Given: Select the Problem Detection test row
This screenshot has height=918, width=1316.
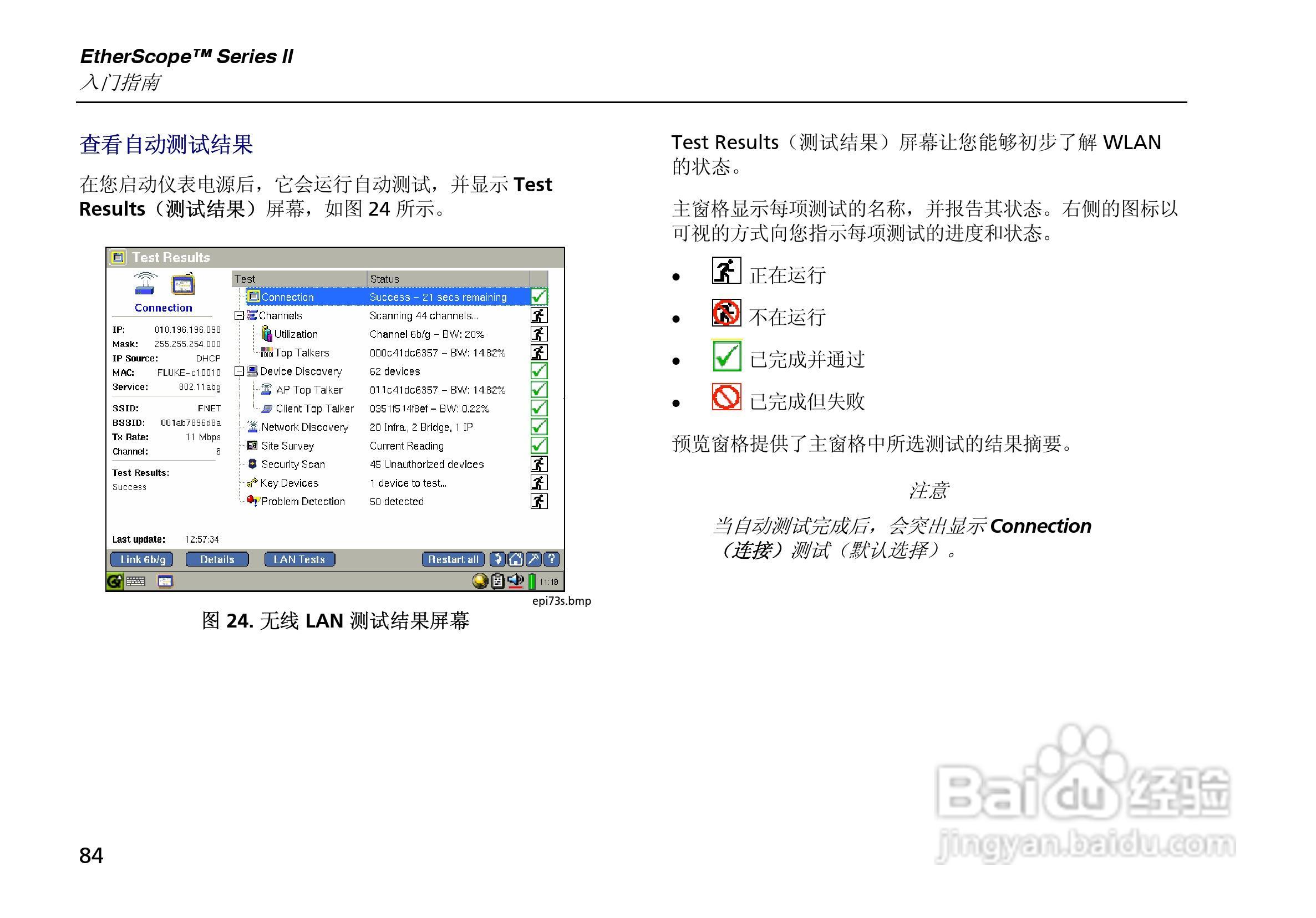Looking at the screenshot, I should pos(303,501).
